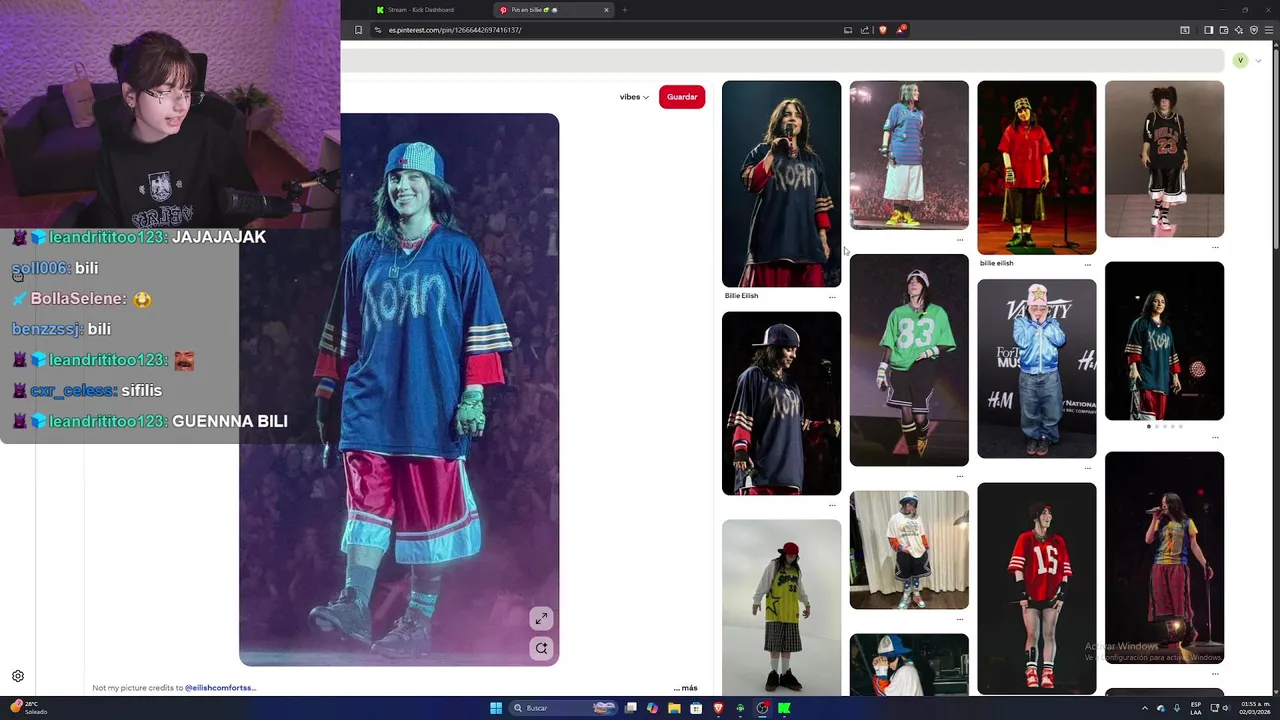The width and height of the screenshot is (1280, 720).
Task: Open the yellow jersey plaid skirt pin
Action: tap(781, 606)
